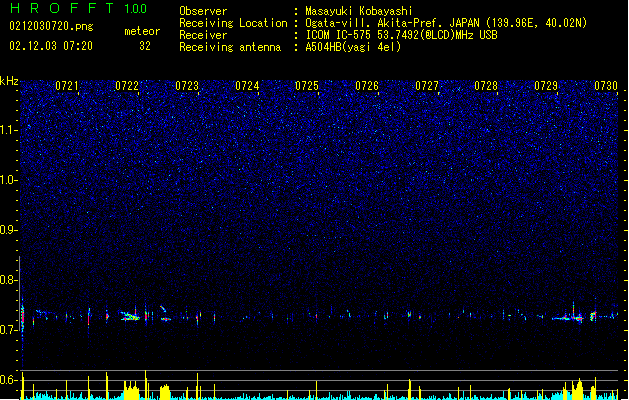629x400 pixels.
Task: Click the 0726 time marker
Action: pos(367,86)
